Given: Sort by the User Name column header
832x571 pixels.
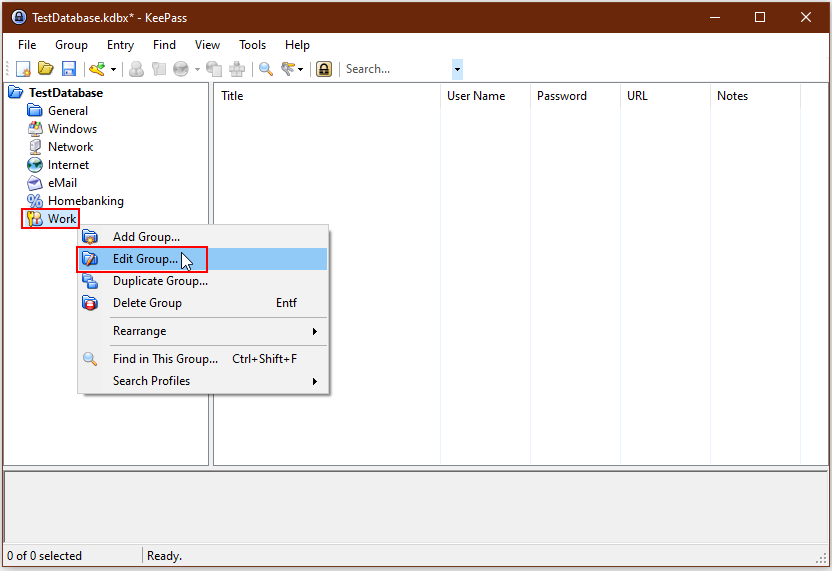Looking at the screenshot, I should [x=486, y=96].
